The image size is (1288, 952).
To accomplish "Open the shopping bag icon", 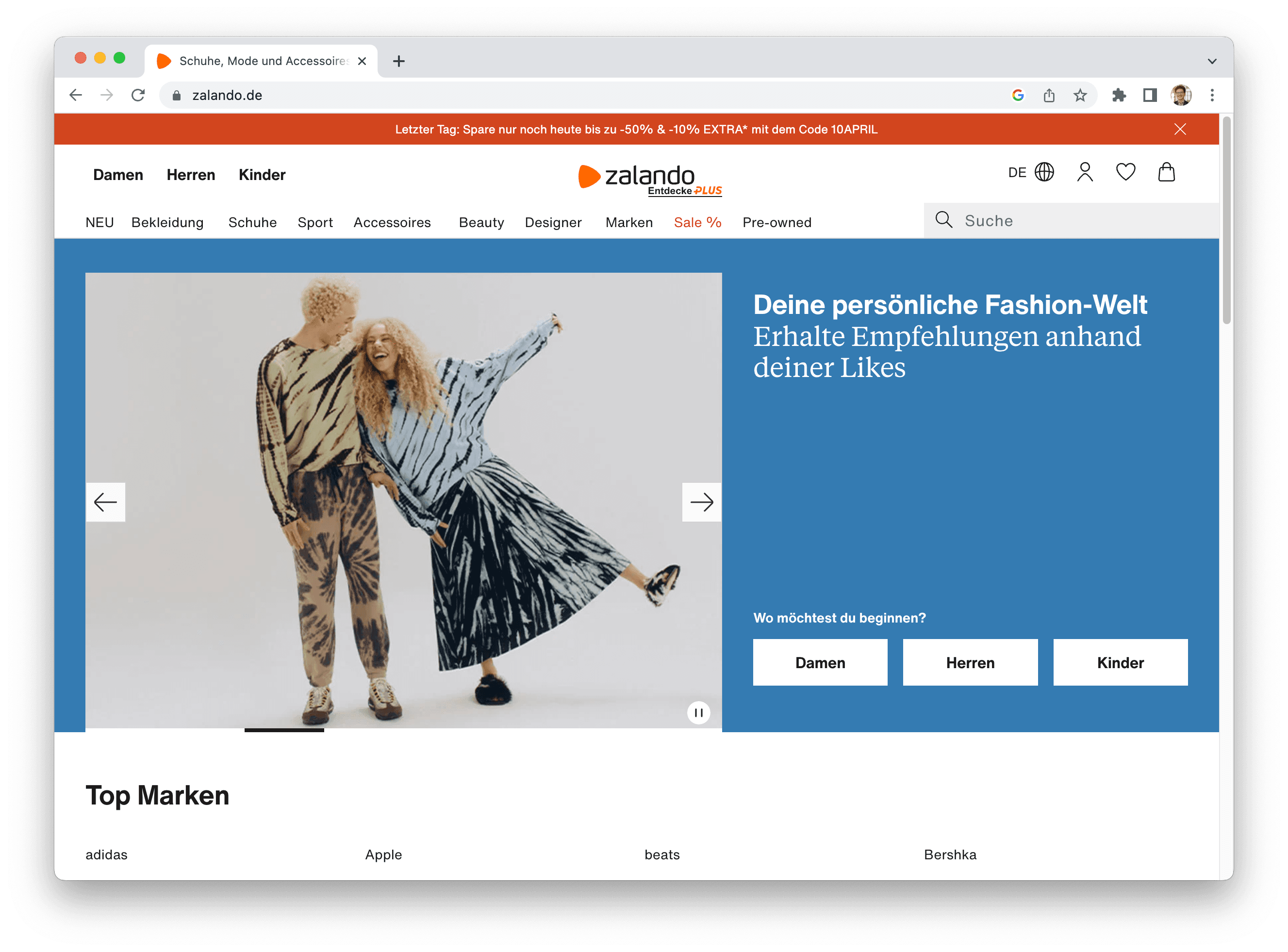I will pos(1166,172).
